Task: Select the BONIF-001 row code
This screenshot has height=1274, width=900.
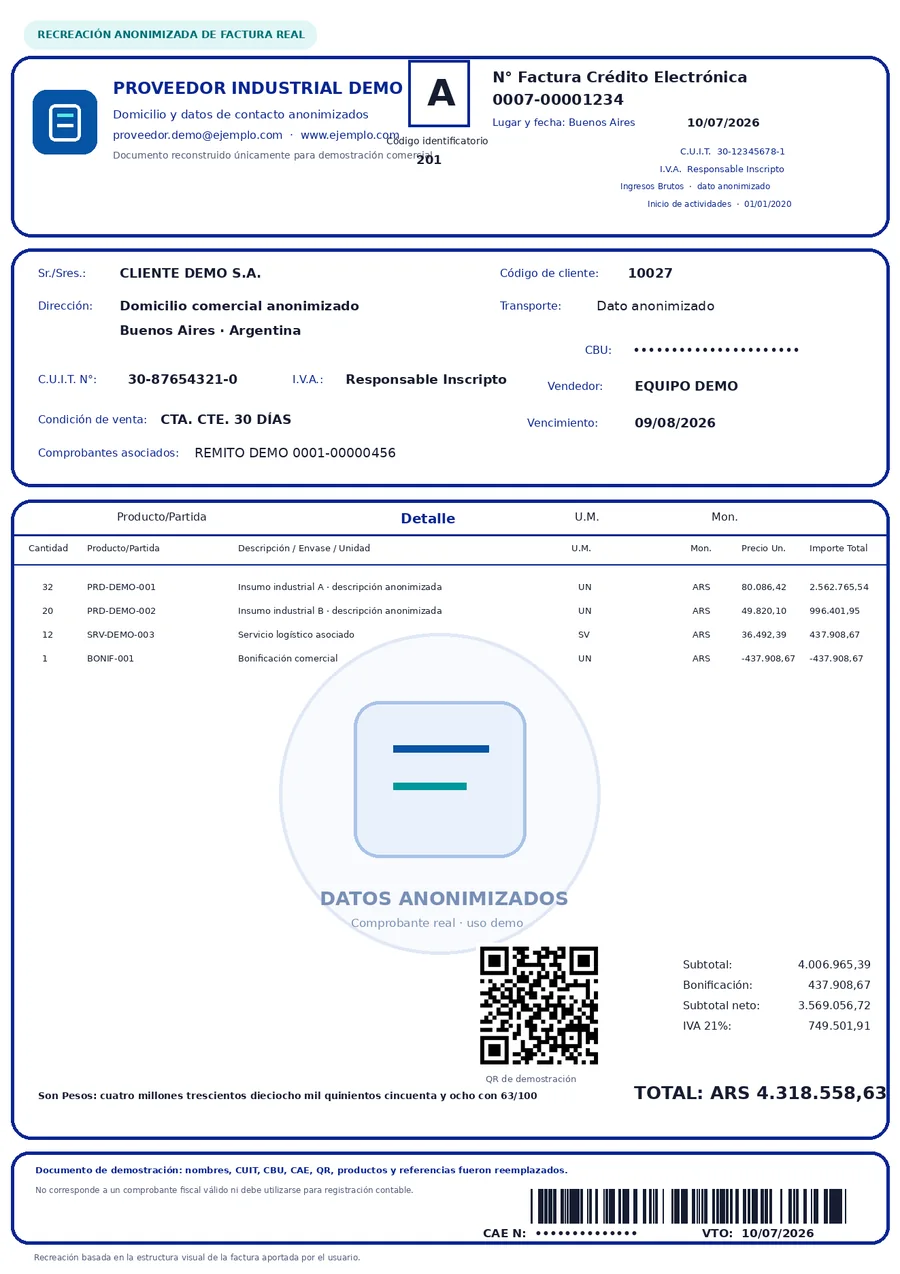Action: tap(110, 659)
